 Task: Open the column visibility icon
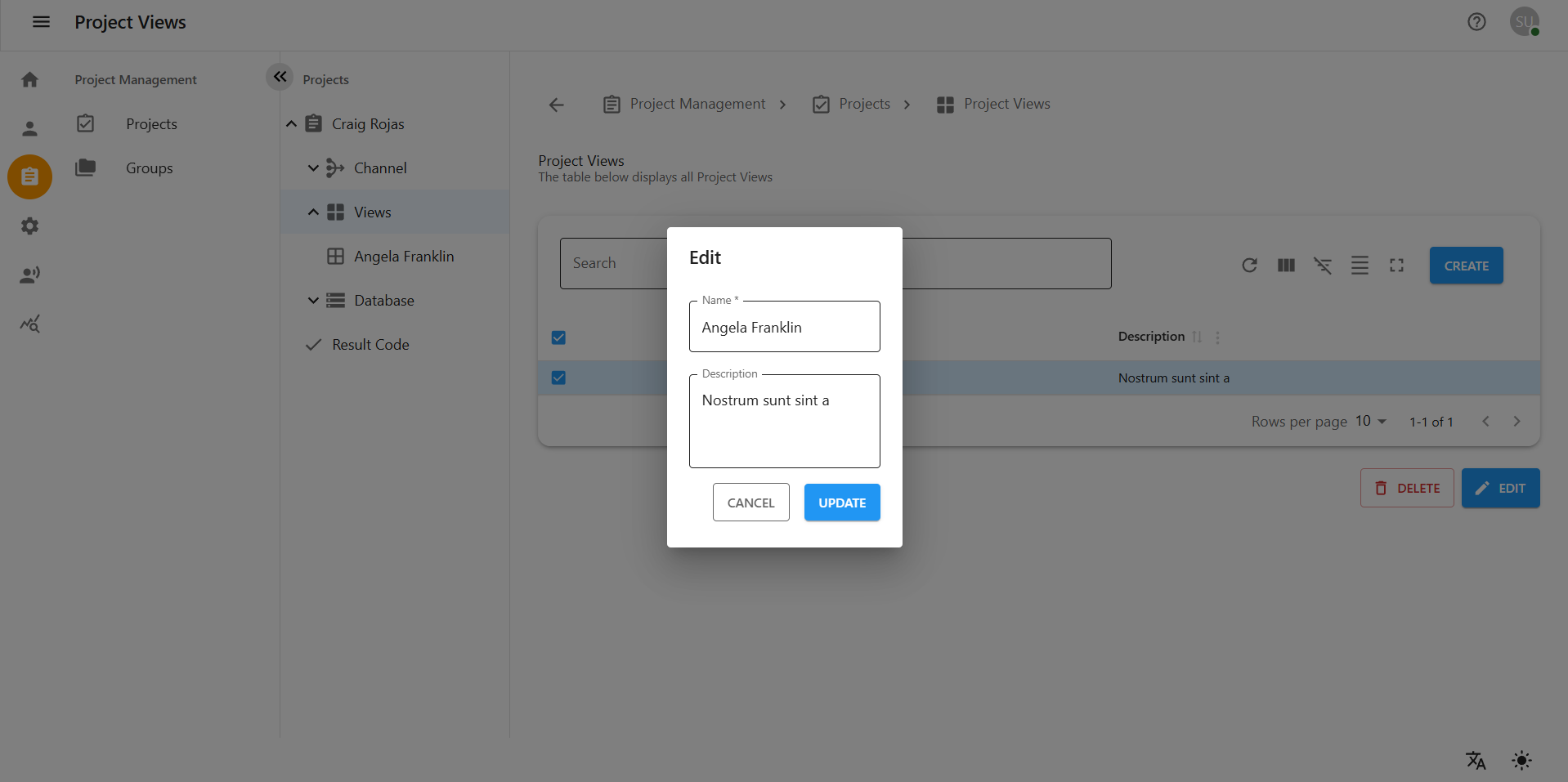pyautogui.click(x=1286, y=266)
